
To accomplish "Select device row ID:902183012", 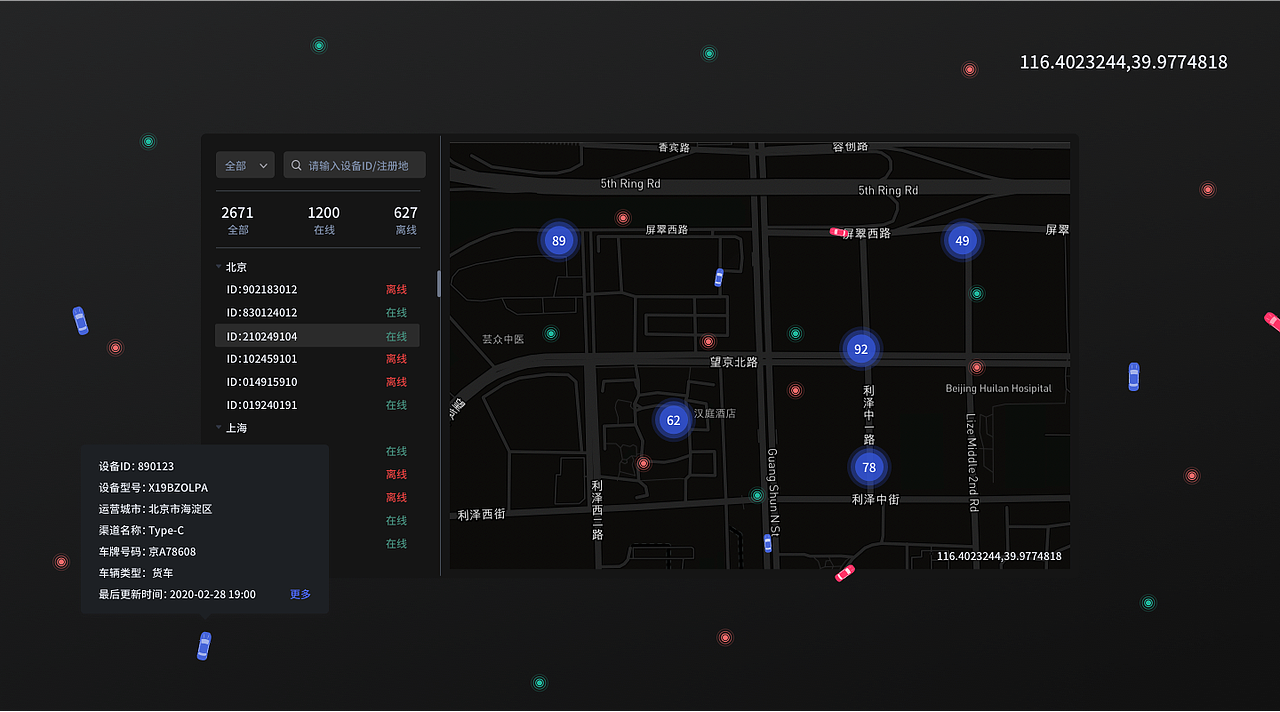I will click(x=318, y=290).
